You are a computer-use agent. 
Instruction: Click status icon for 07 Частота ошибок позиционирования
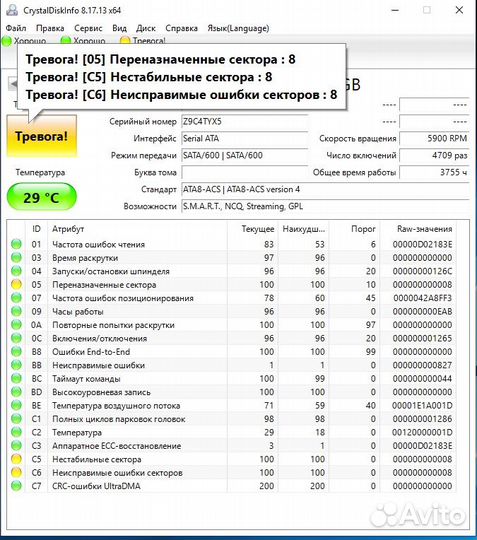pos(16,298)
